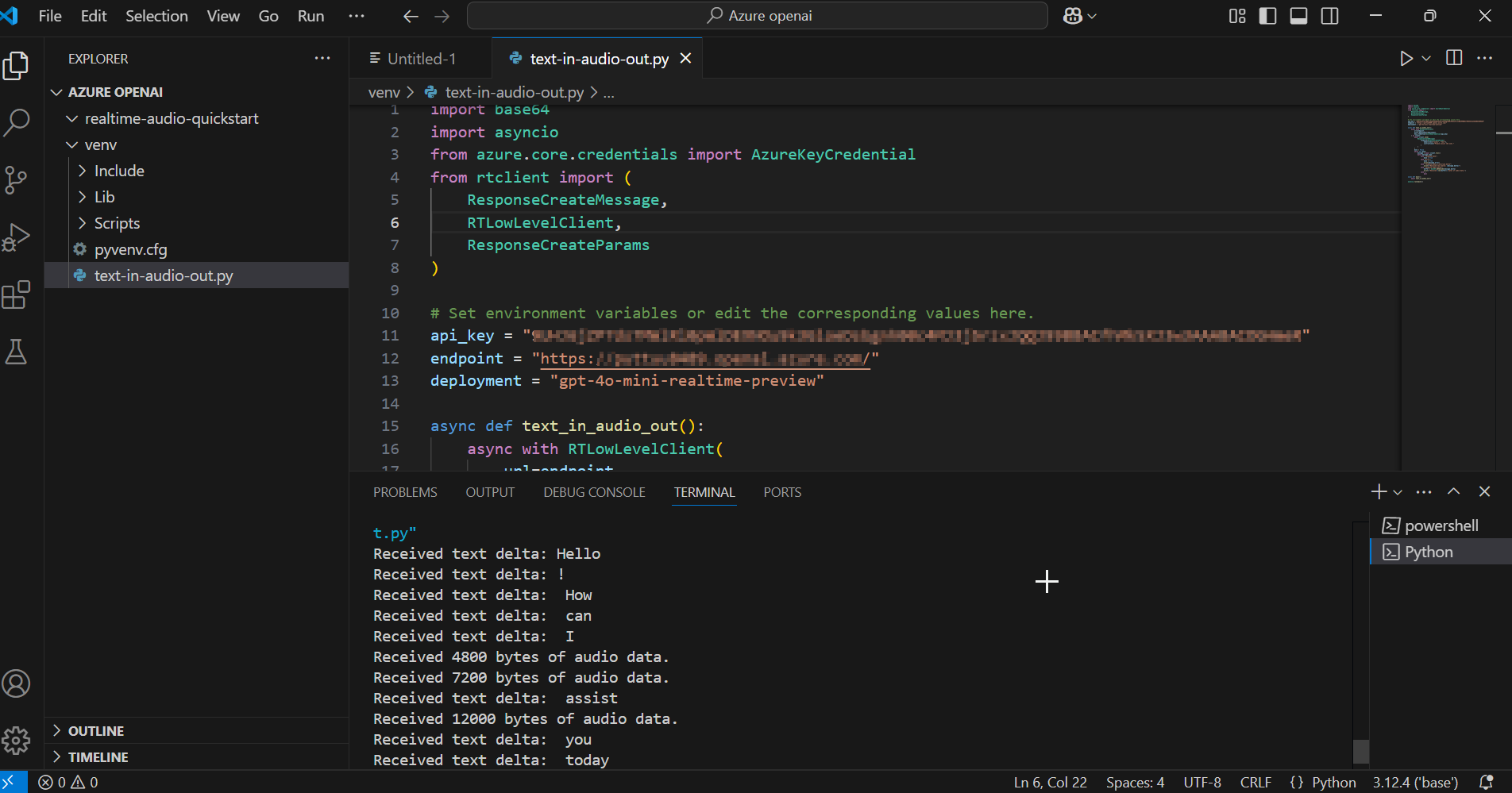
Task: Open the new terminal launch profile dropdown
Action: (1398, 492)
